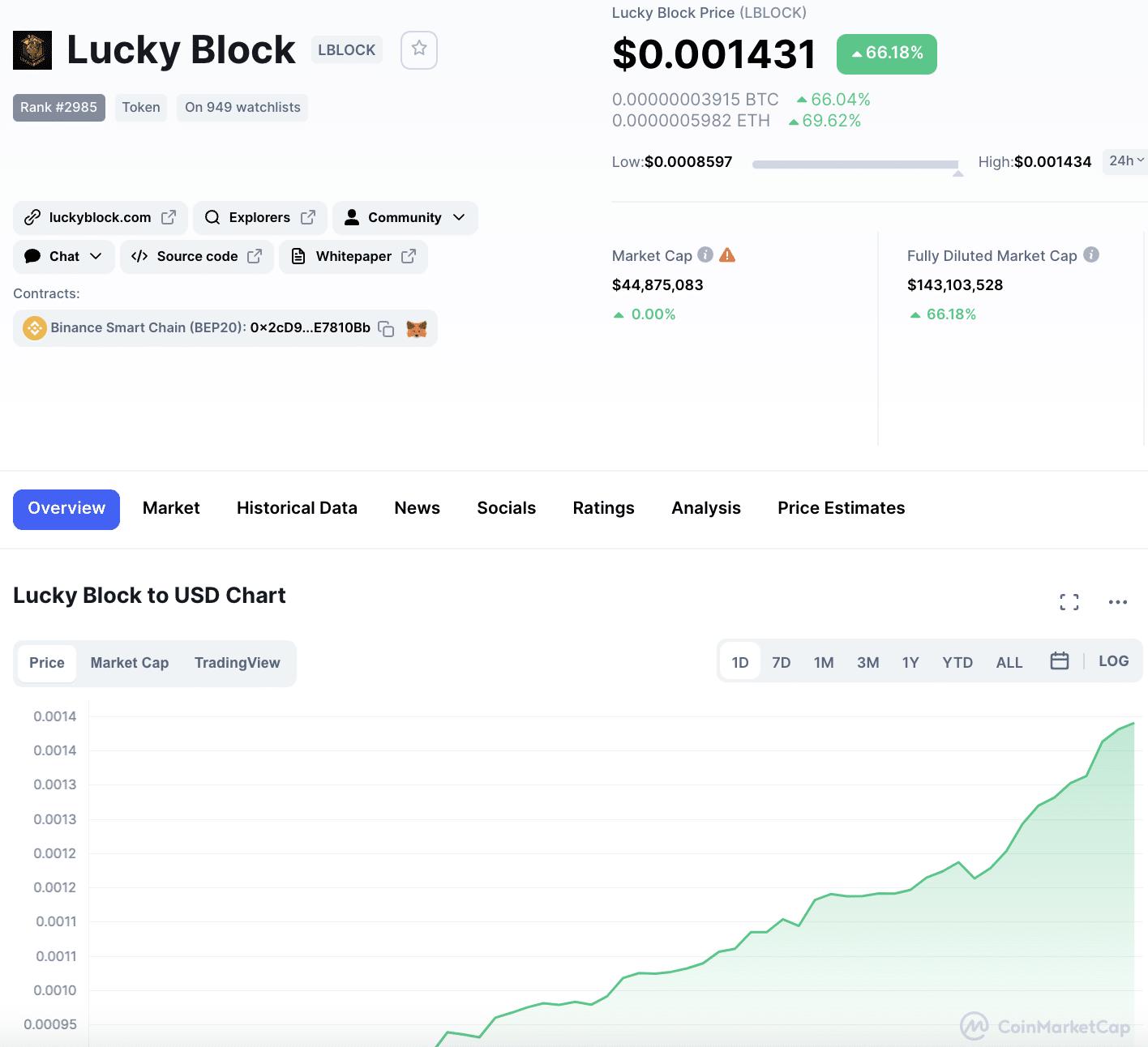Click the contract address 0x2cD9...E7810Bb
Viewport: 1148px width, 1047px height.
(x=311, y=328)
